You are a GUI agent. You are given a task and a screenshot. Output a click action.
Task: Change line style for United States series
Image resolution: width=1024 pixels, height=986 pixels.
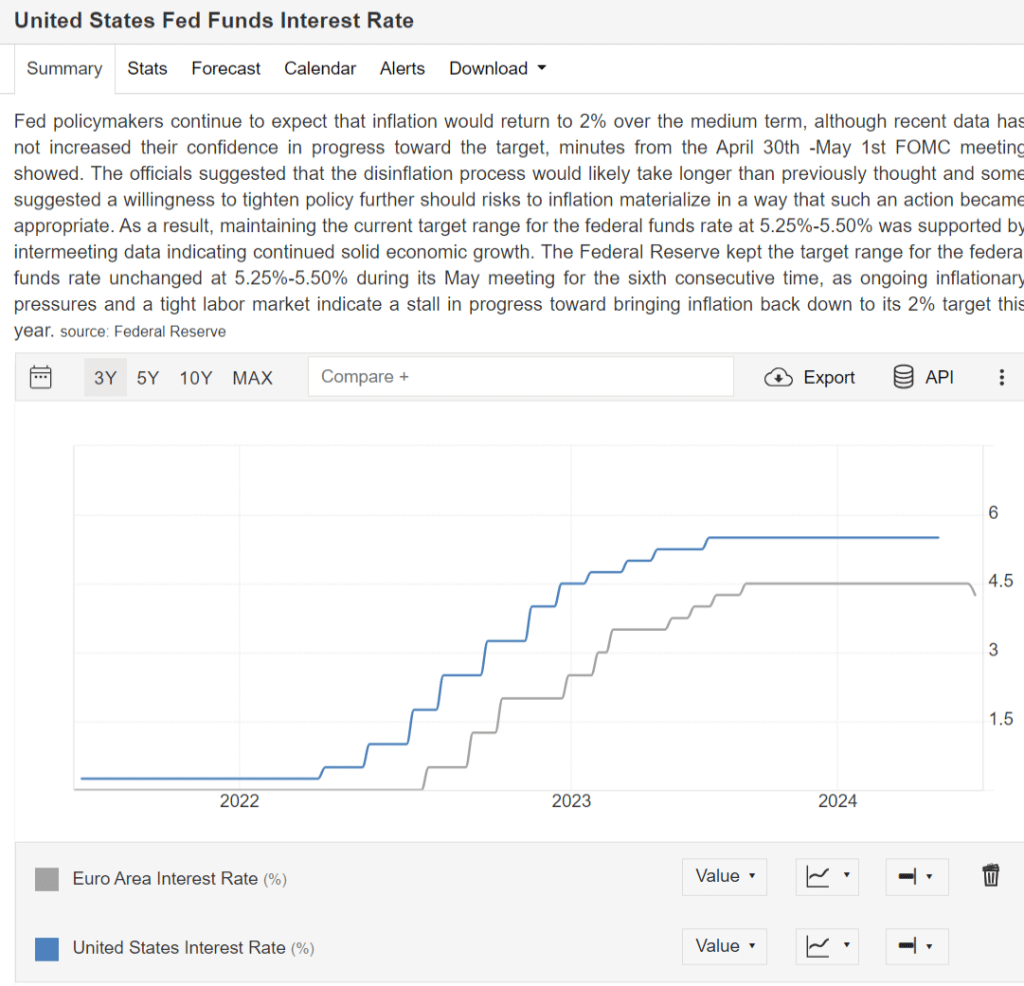pos(916,946)
